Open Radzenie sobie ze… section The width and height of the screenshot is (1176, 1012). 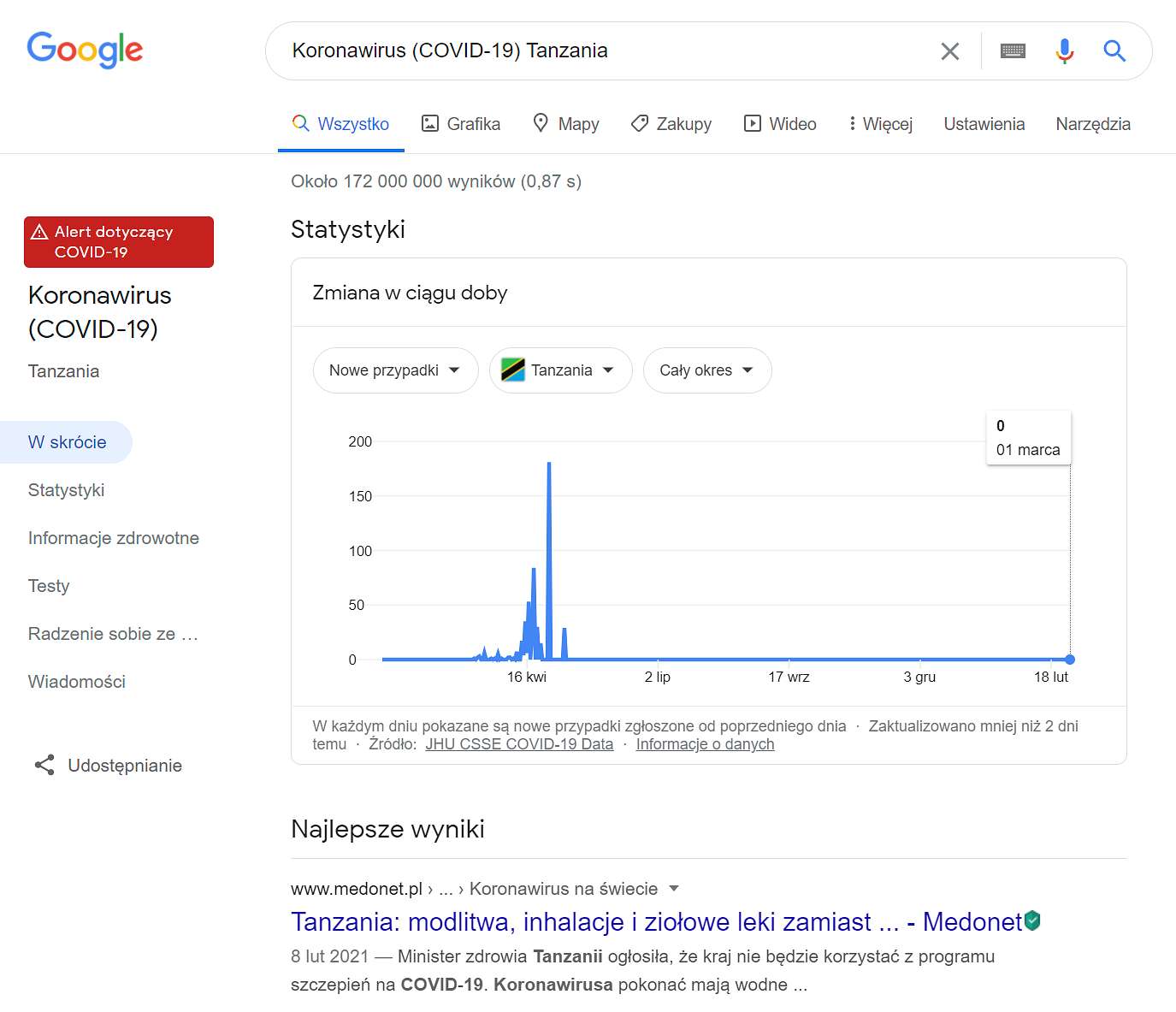click(113, 634)
